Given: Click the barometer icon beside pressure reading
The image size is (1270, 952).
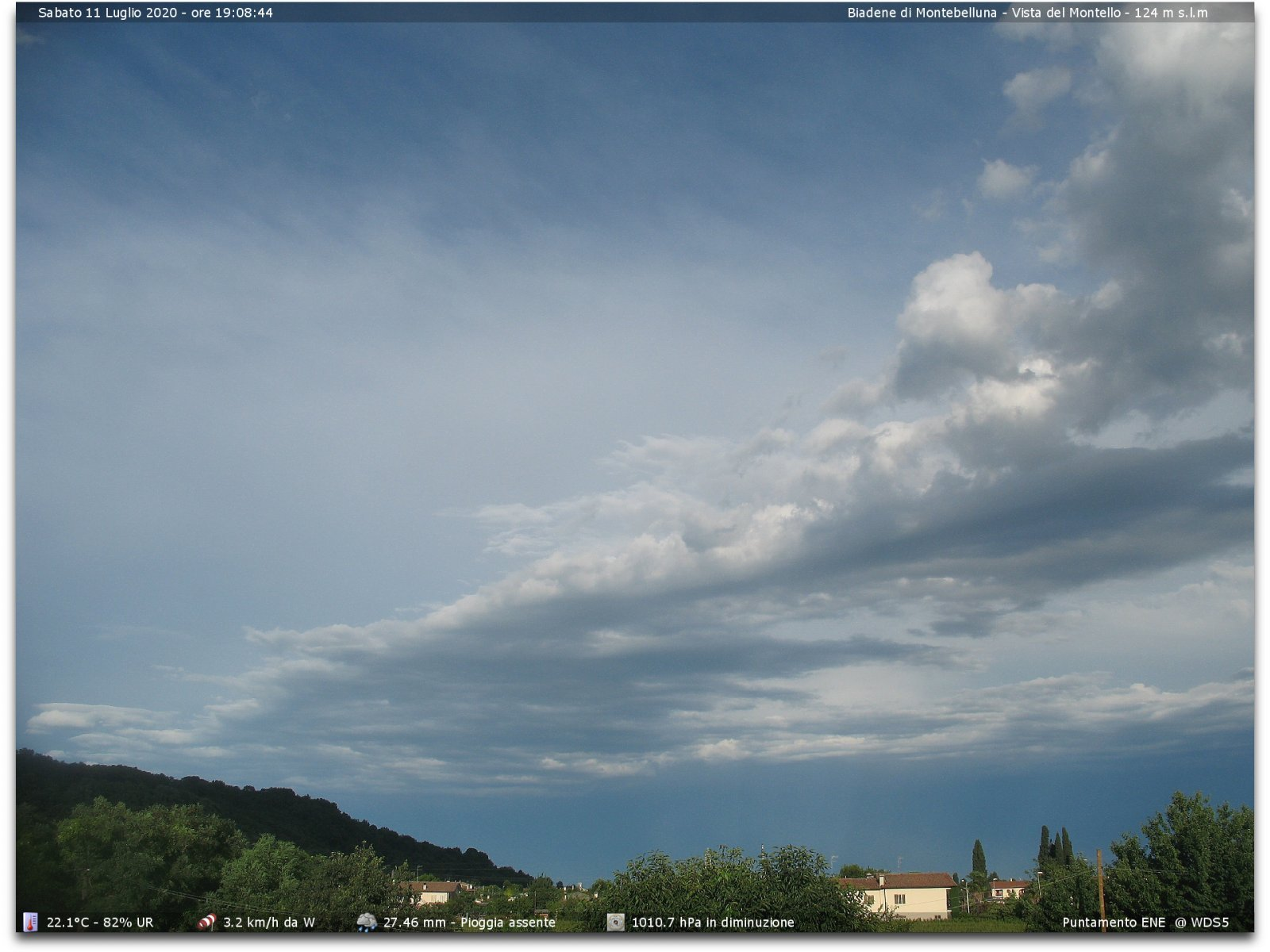Looking at the screenshot, I should pyautogui.click(x=616, y=922).
